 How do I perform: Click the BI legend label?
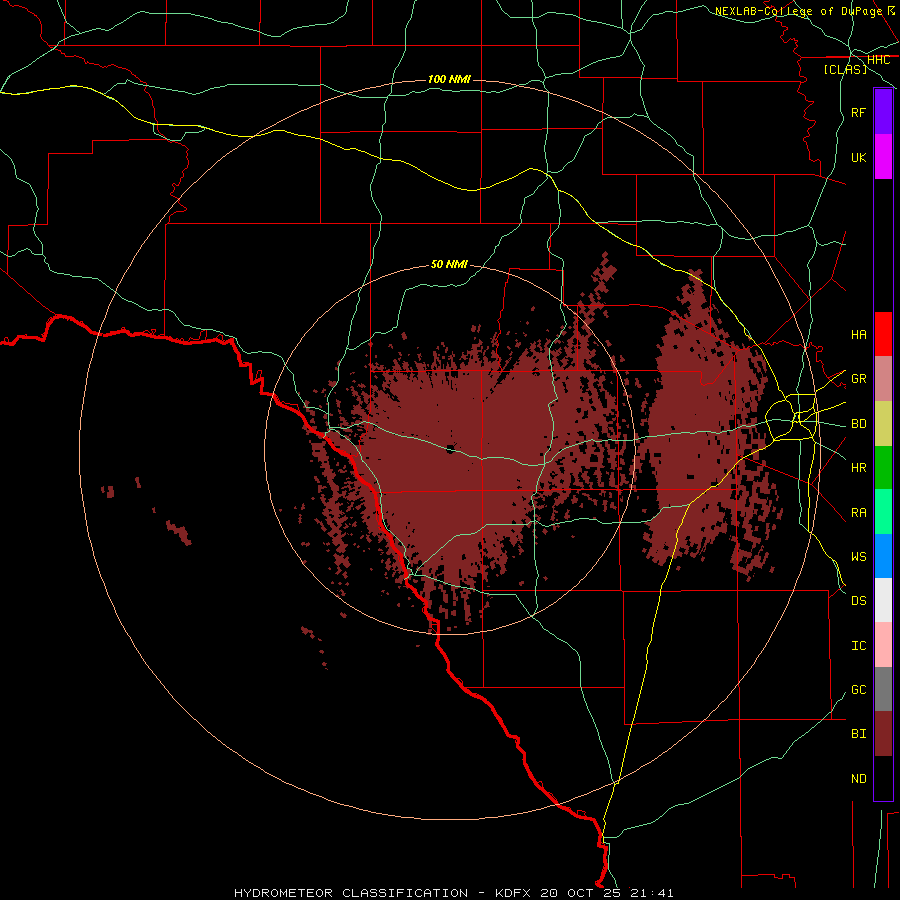[x=858, y=734]
